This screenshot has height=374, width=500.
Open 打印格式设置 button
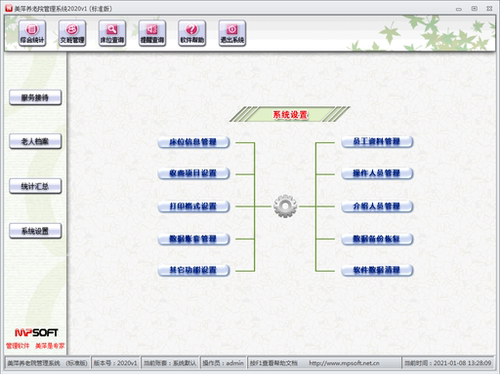pyautogui.click(x=194, y=207)
